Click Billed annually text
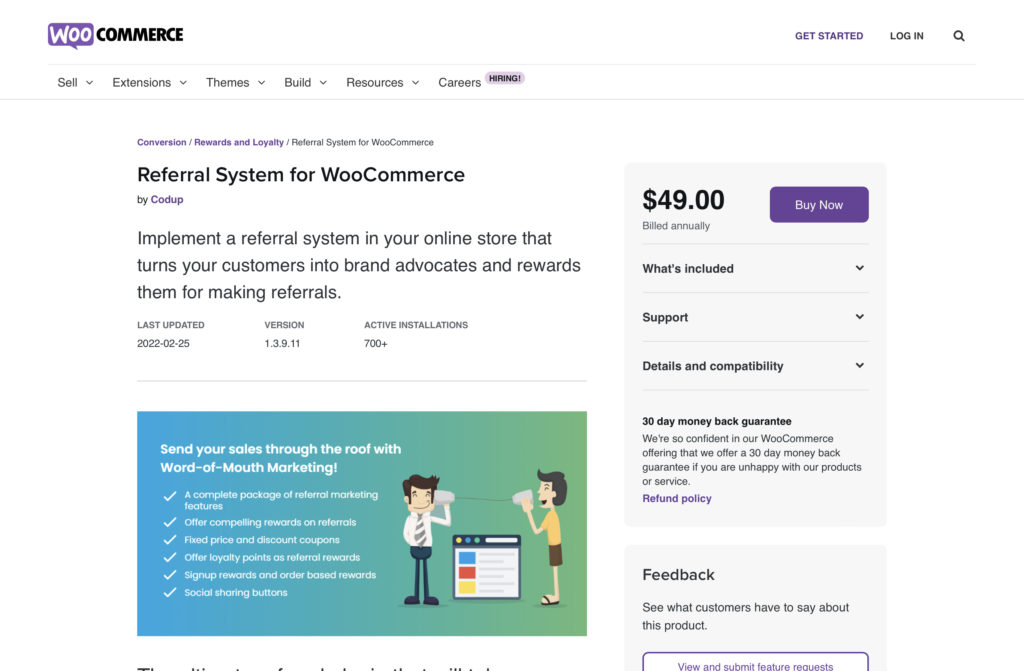 pos(676,226)
